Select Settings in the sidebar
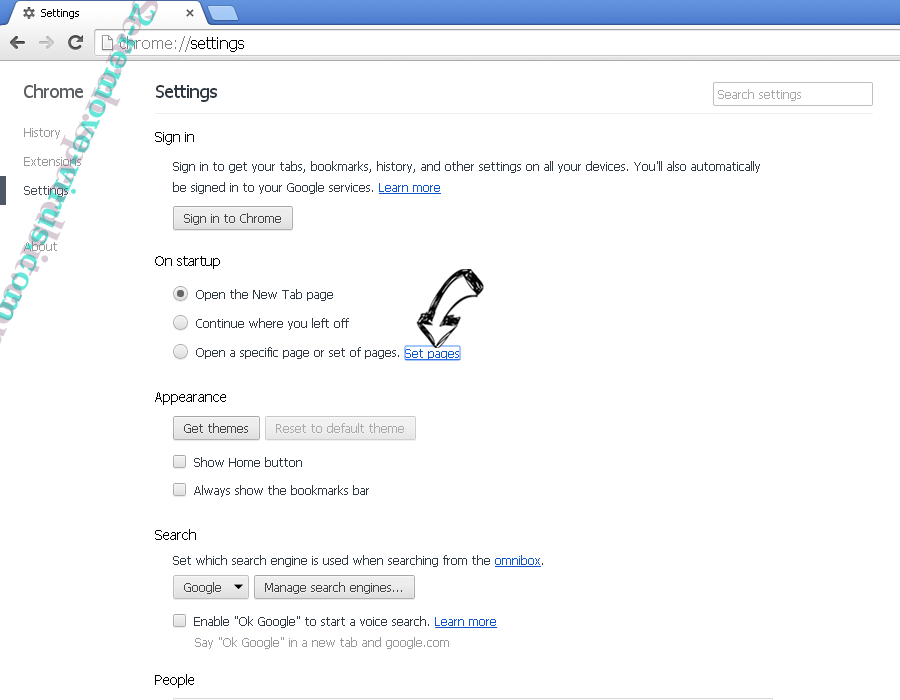 pos(45,190)
